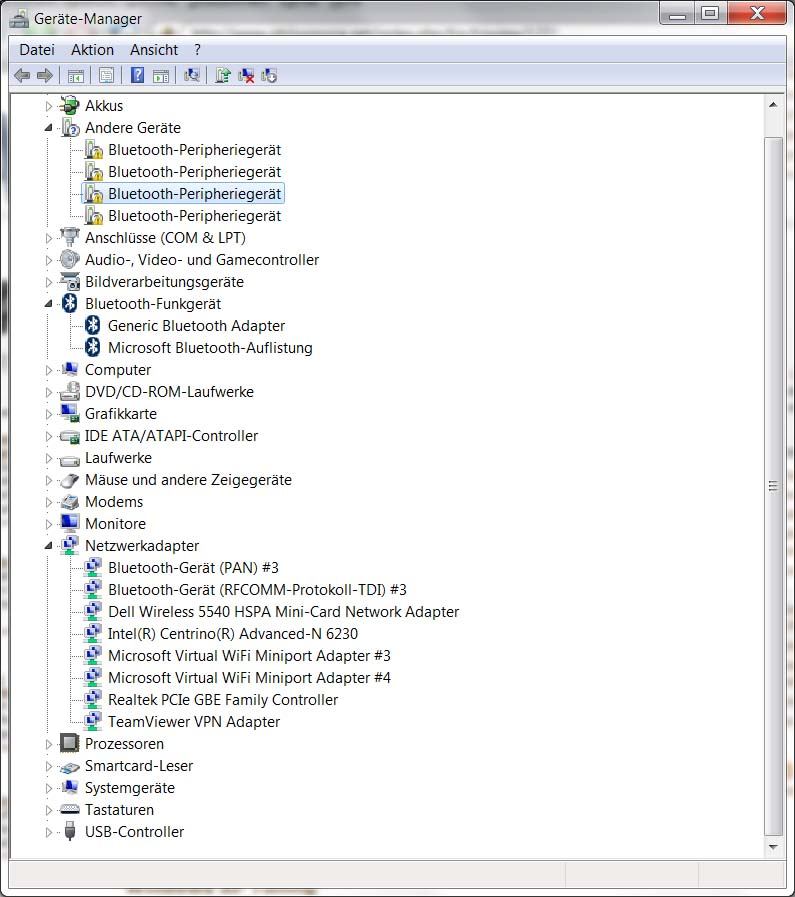Scan for hardware changes icon
Screen dimensions: 795x897
[192, 76]
